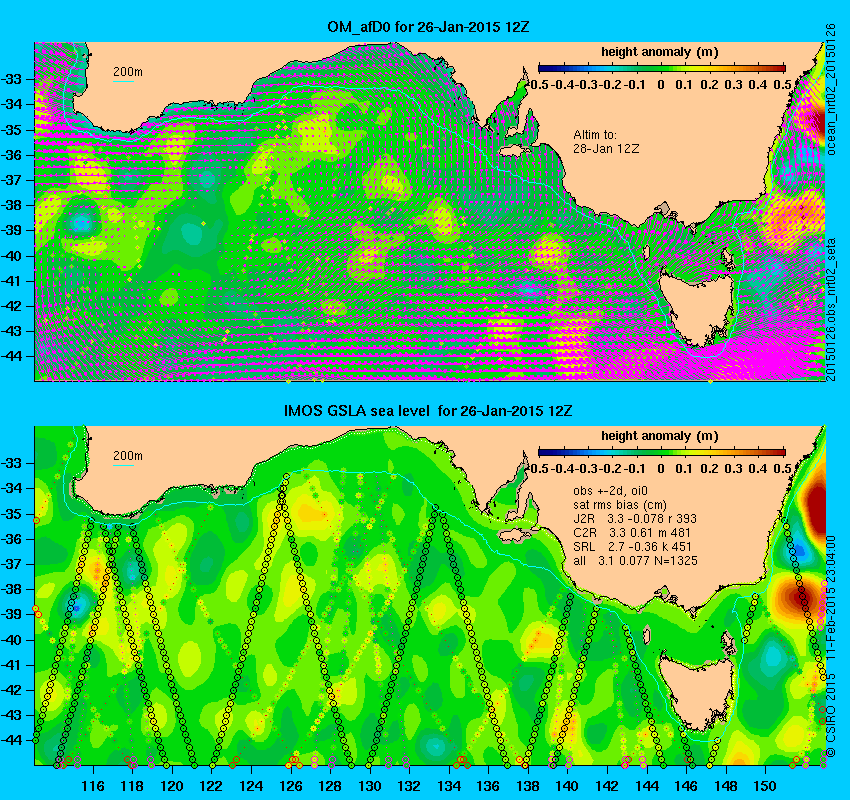Click the "SRL 2.7 -0.36 k 451" statistics row
This screenshot has width=850, height=800.
pyautogui.click(x=632, y=547)
